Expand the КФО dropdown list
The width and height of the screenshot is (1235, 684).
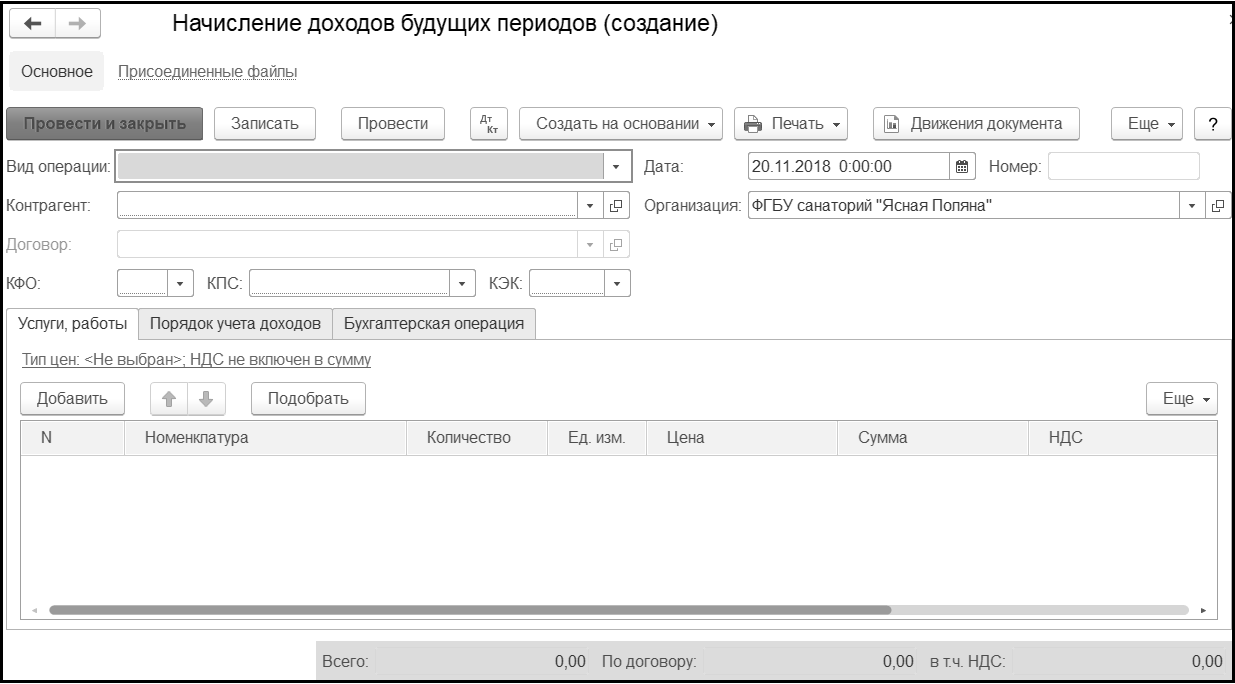pyautogui.click(x=180, y=284)
